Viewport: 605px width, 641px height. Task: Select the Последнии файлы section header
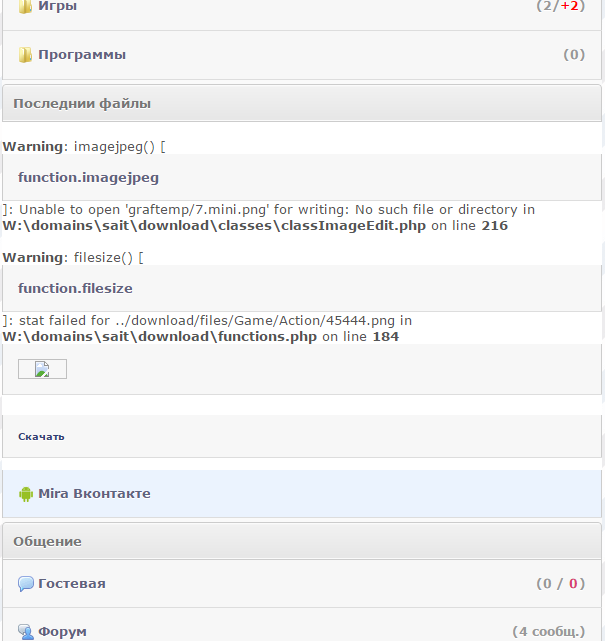(x=82, y=104)
